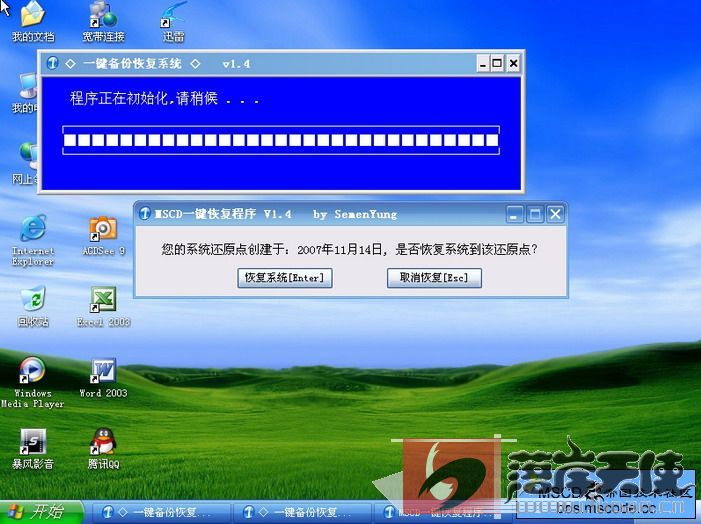Maximize the 一键备份恢复系统 v1.4 window
701x524 pixels.
click(x=497, y=63)
